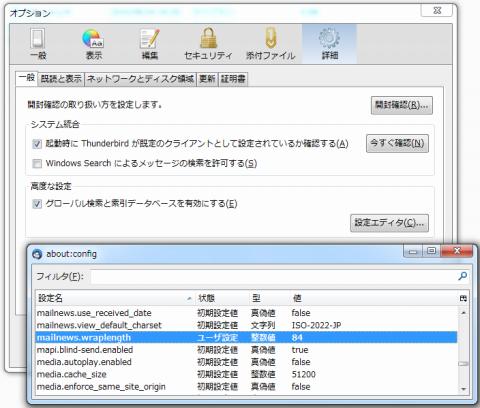
Task: Open the 一般 (General) category icon
Action: 38,44
